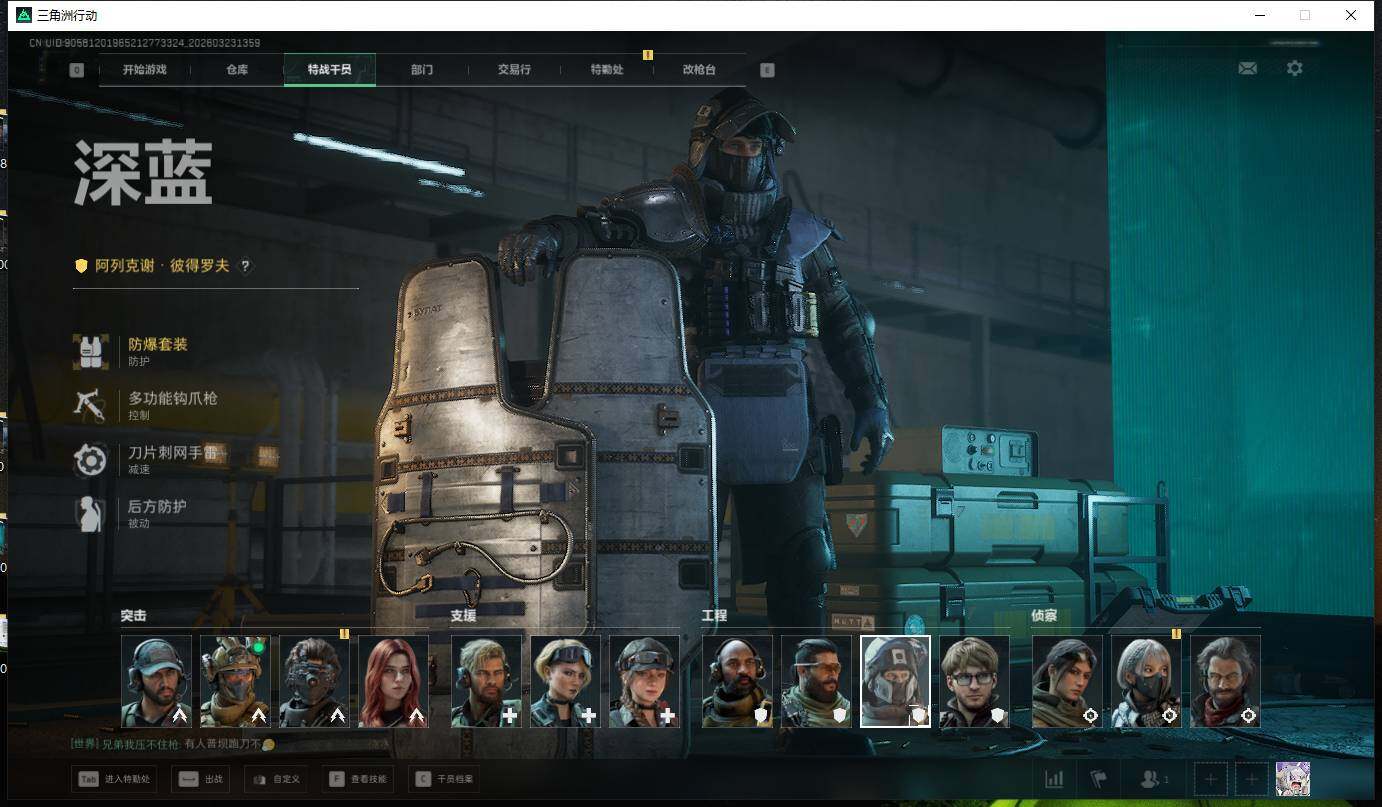Switch to the 改枪台 tab
Screen dimensions: 1382x807
pos(699,70)
